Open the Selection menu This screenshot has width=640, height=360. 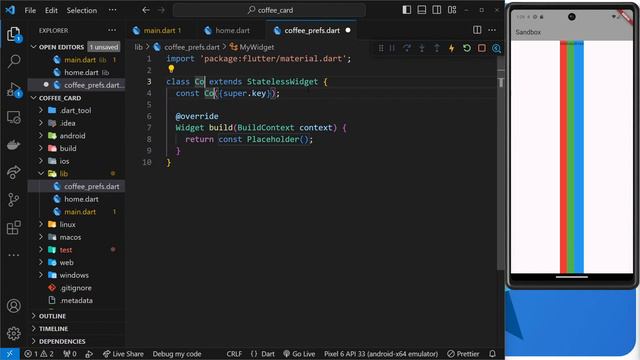[x=82, y=10]
